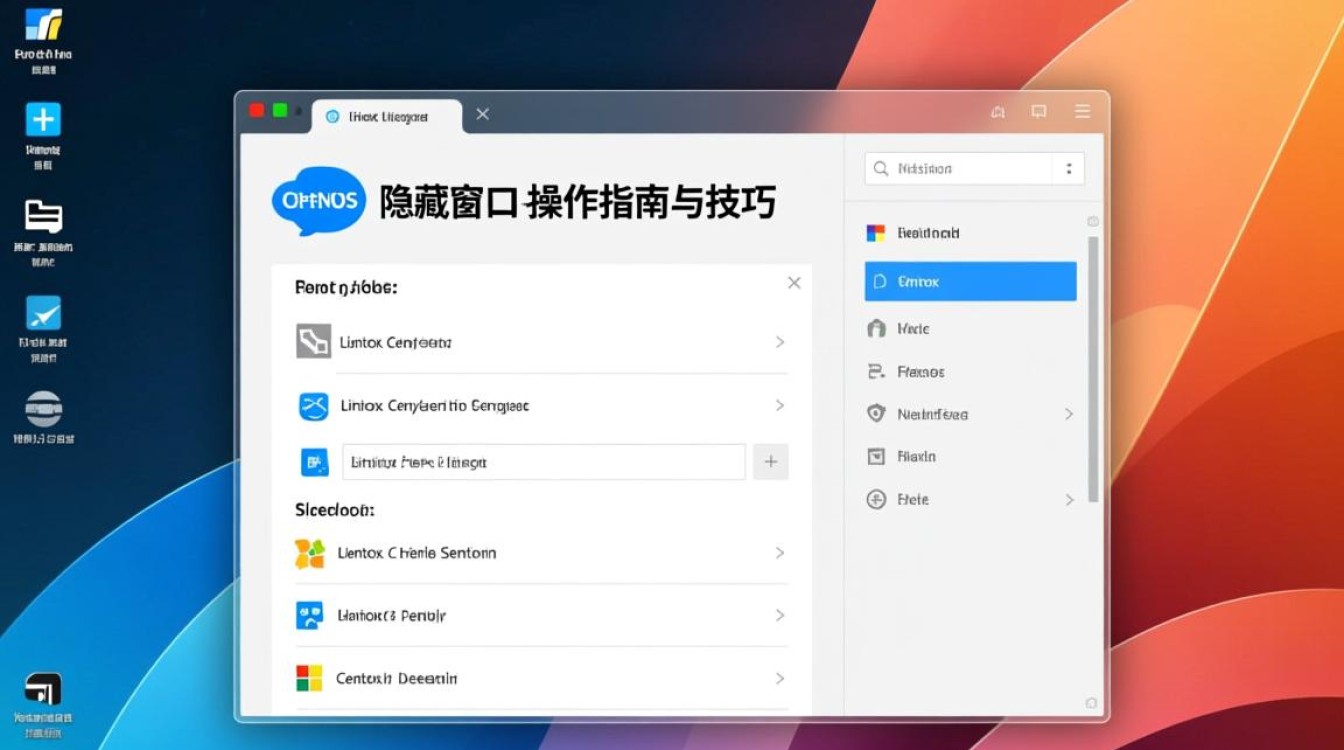Click the magnifier icon in the search box

tap(881, 168)
